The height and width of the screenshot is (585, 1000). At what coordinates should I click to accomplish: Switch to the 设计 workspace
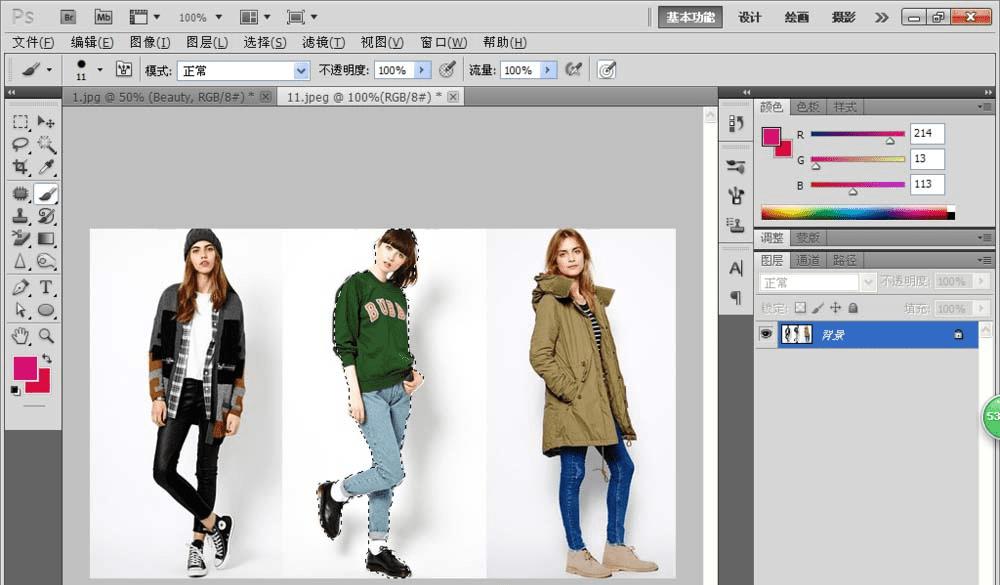(x=750, y=17)
